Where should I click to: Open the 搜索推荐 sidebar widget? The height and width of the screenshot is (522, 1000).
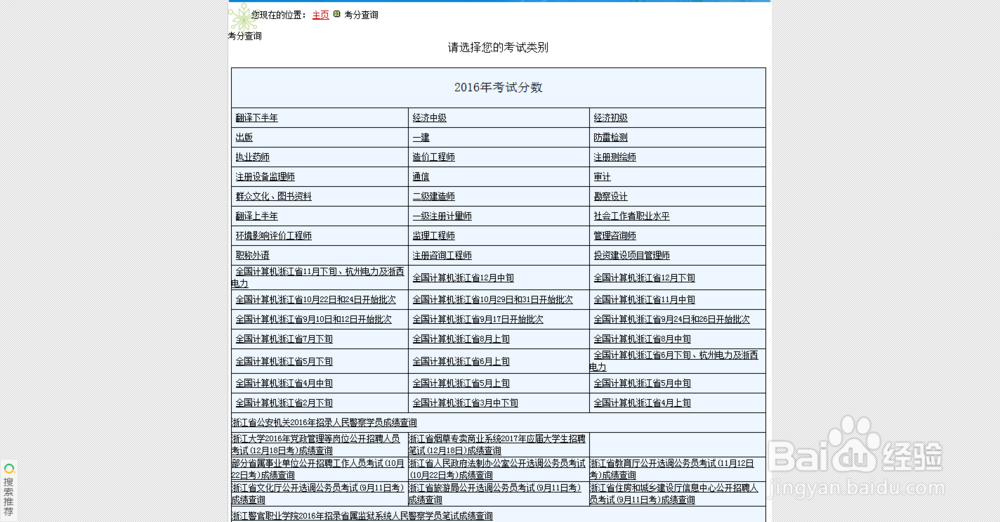(8, 490)
